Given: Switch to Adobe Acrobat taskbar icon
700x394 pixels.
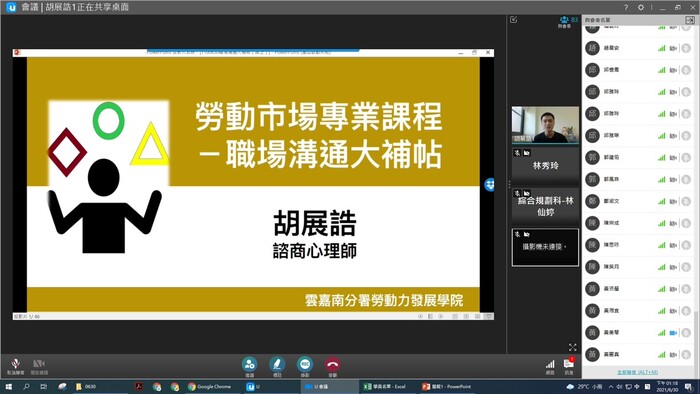Looking at the screenshot, I should [x=139, y=387].
